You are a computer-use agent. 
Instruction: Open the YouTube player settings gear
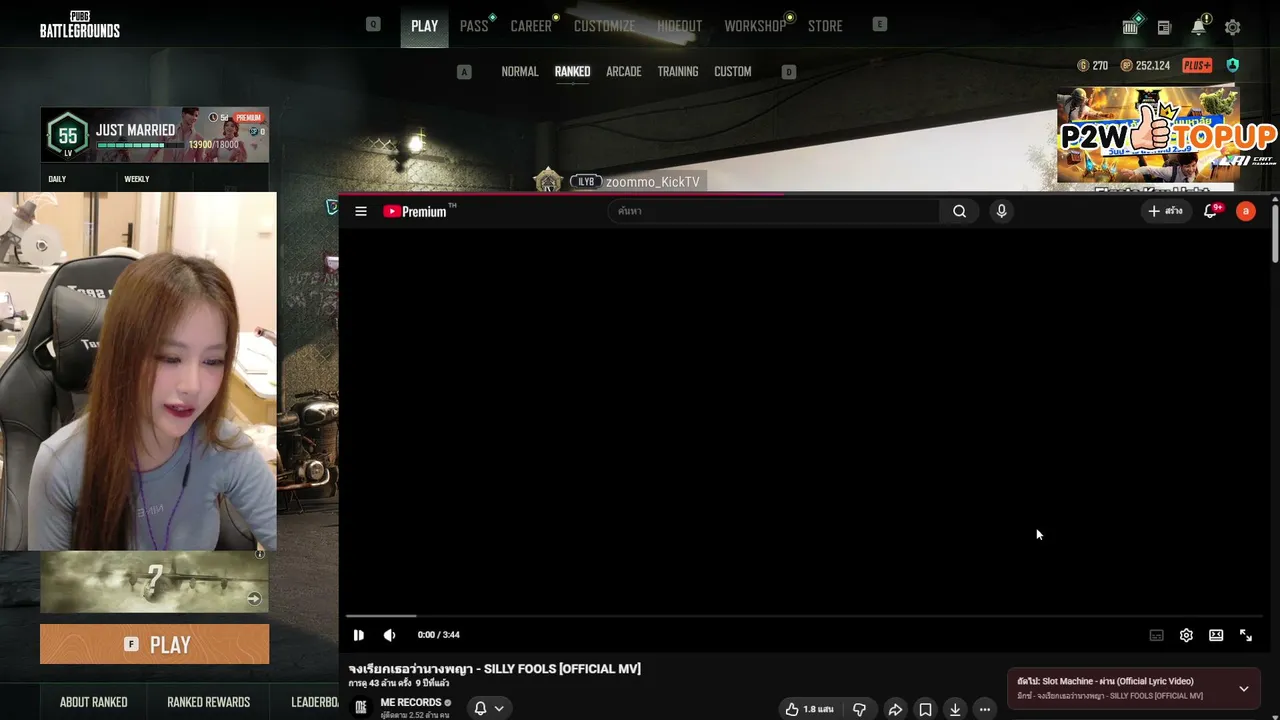click(1186, 635)
